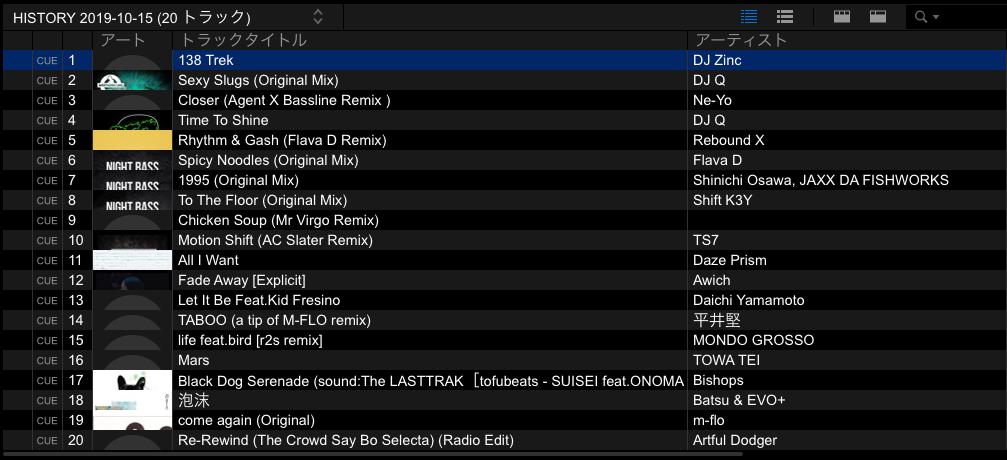Click CUE icon for All I Want

(x=47, y=260)
